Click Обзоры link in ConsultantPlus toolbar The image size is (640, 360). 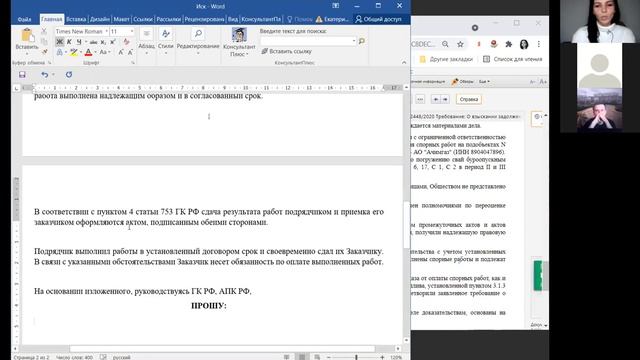pos(463,82)
